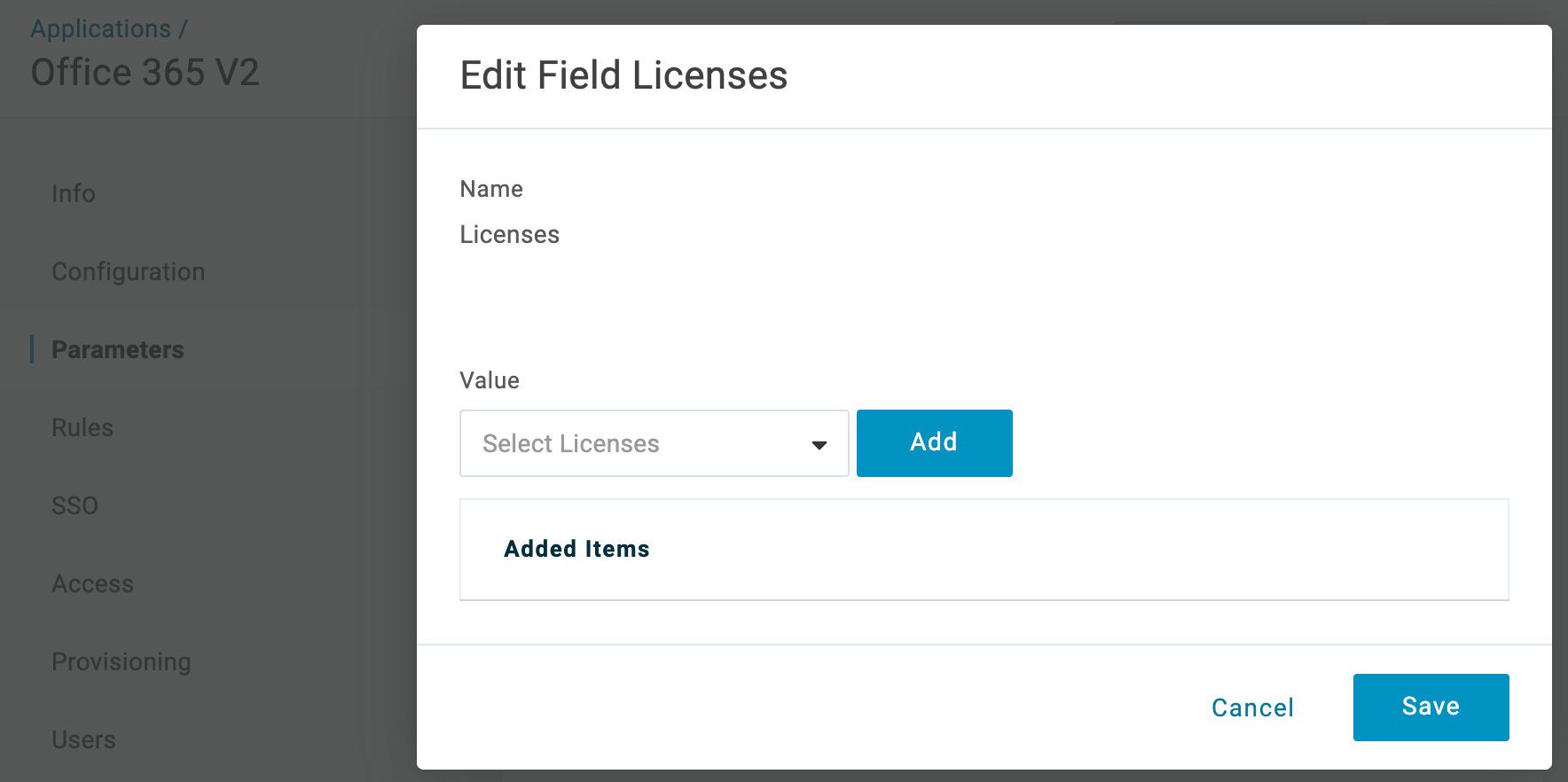This screenshot has width=1568, height=782.
Task: Click the Add button
Action: 934,443
